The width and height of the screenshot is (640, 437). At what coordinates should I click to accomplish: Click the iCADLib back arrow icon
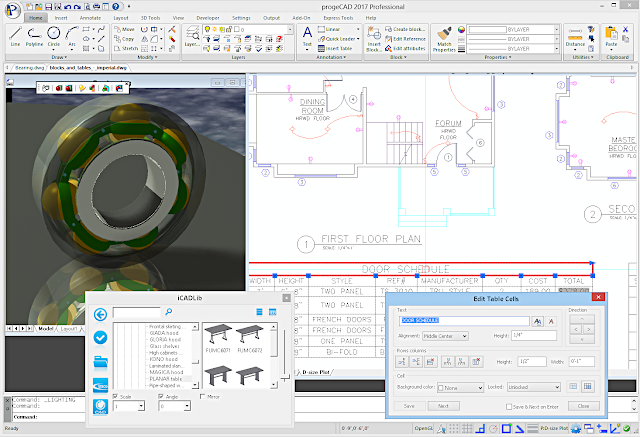point(100,314)
